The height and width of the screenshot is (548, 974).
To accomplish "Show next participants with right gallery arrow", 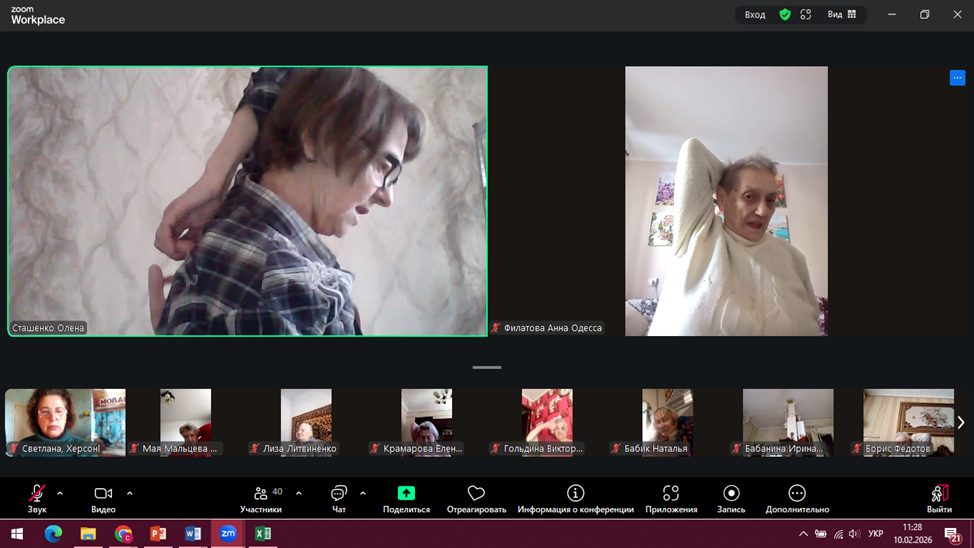I will click(x=961, y=423).
